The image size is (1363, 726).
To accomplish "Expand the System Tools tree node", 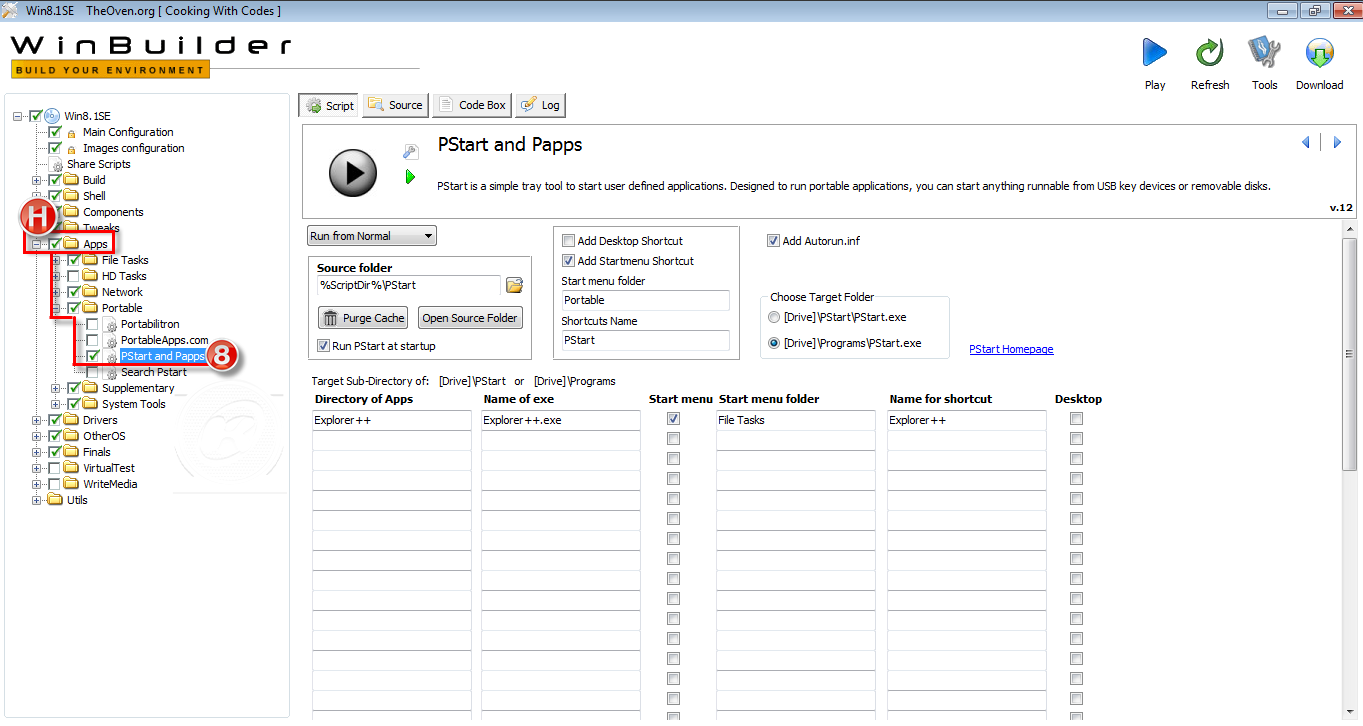I will tap(55, 404).
